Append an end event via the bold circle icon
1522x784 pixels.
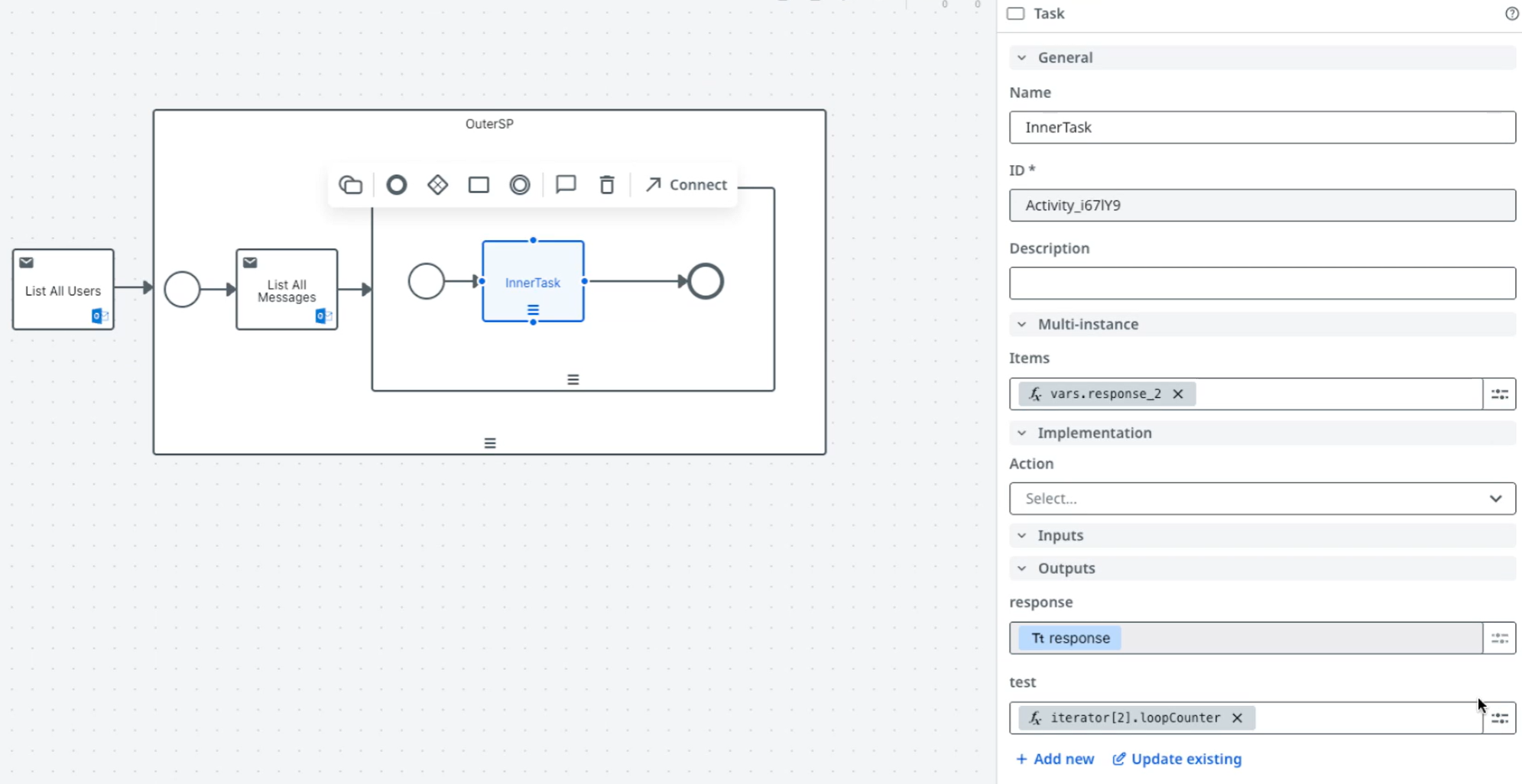click(x=396, y=184)
